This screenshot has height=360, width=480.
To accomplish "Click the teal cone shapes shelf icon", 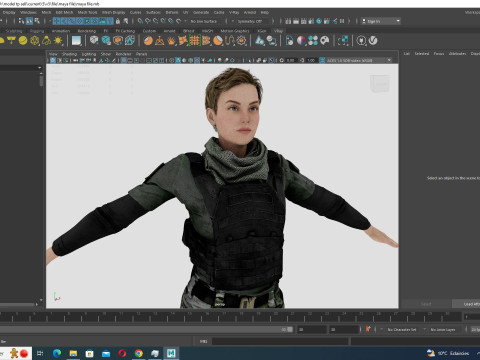I will [260, 41].
